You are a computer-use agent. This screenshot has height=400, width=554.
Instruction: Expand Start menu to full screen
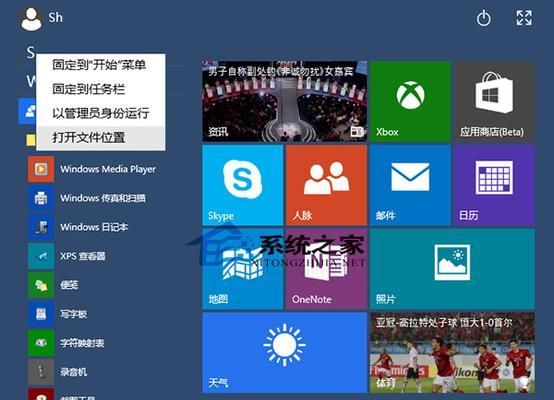point(524,18)
